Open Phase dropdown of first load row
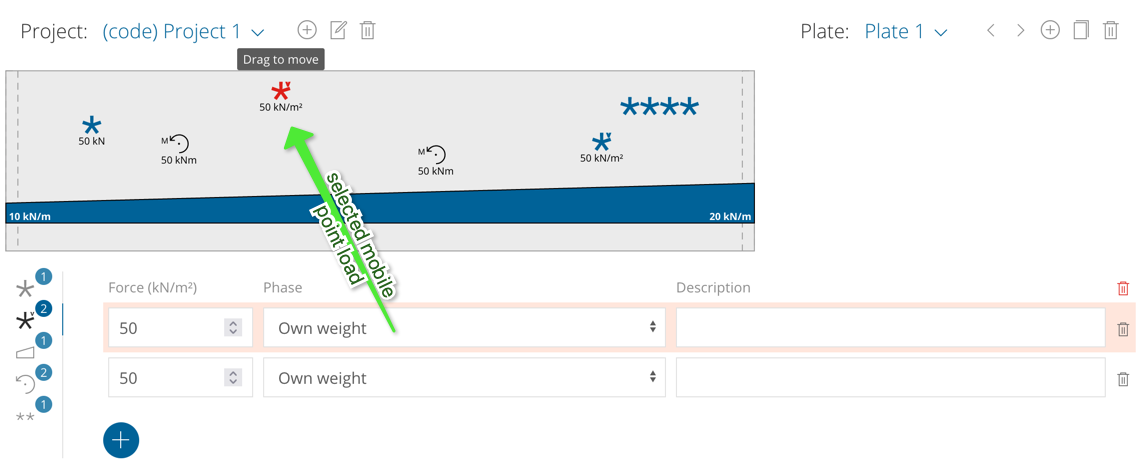 (464, 328)
